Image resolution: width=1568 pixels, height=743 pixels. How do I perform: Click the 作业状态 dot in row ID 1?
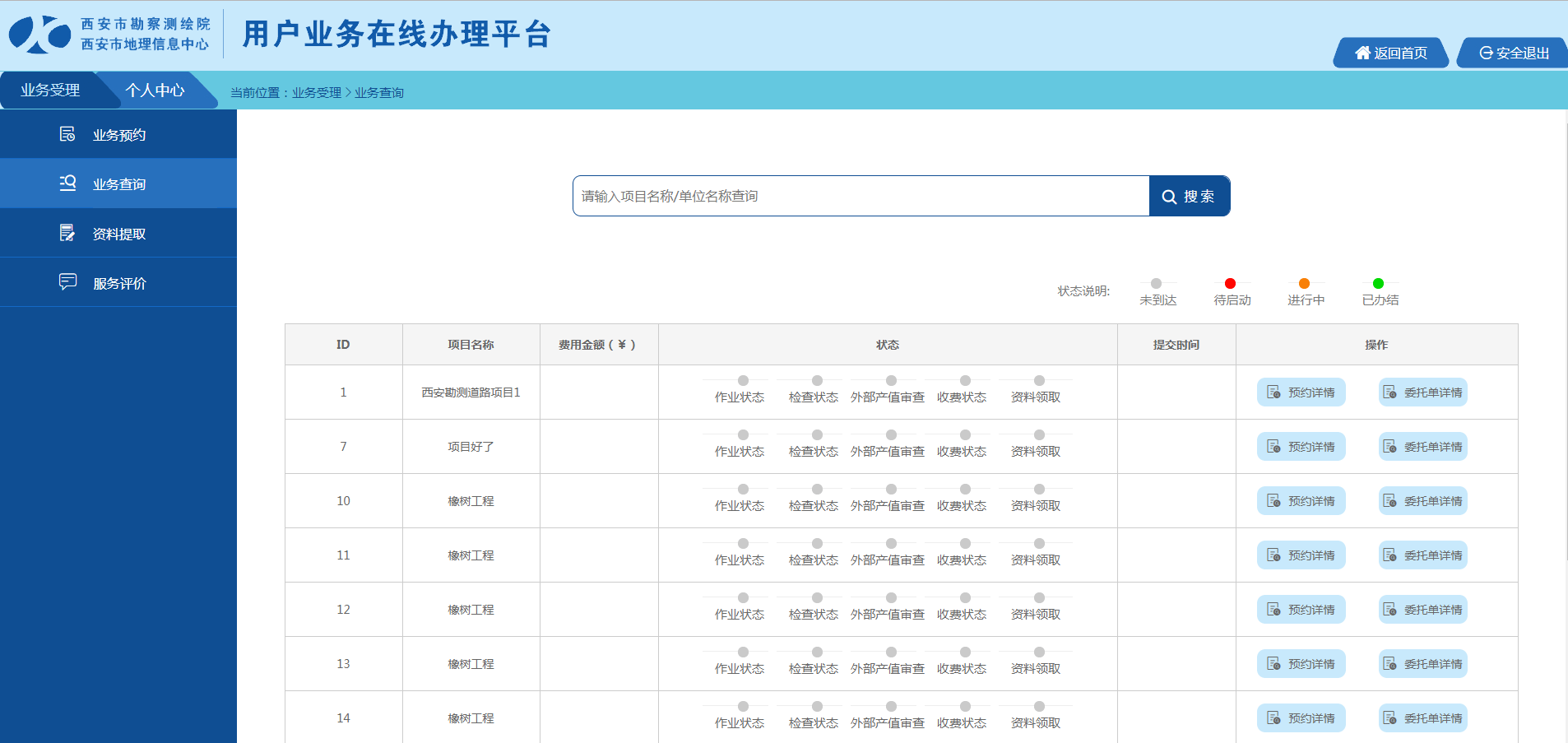click(x=743, y=380)
